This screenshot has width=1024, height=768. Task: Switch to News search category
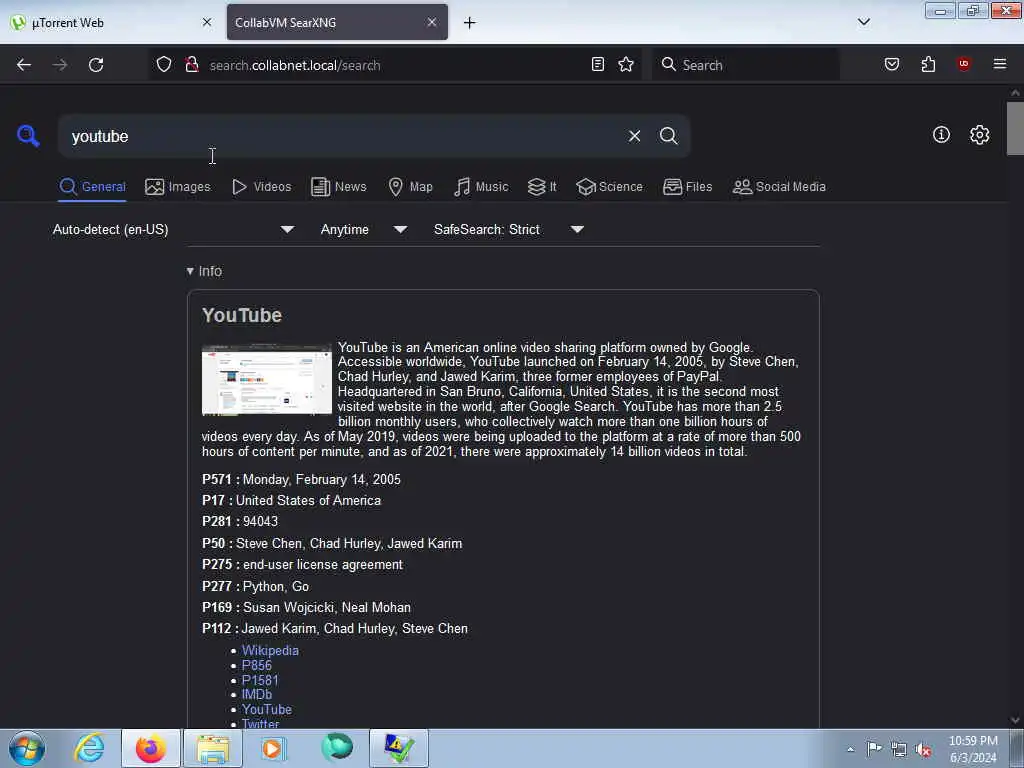point(338,187)
